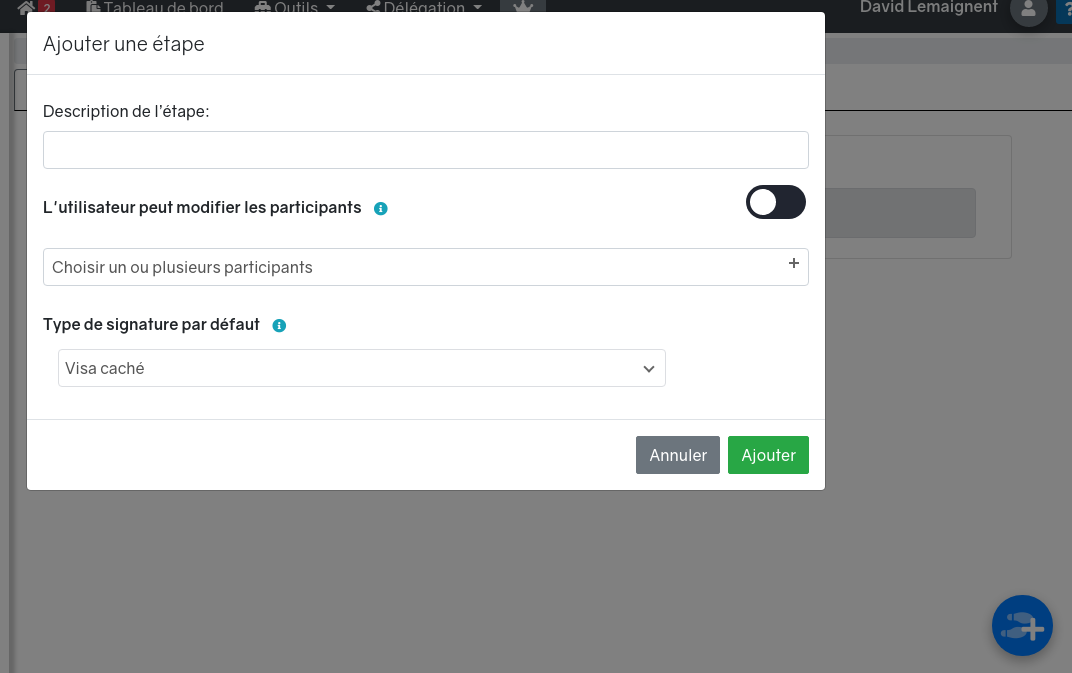The width and height of the screenshot is (1072, 673).
Task: Click the Ajouter button
Action: click(768, 455)
